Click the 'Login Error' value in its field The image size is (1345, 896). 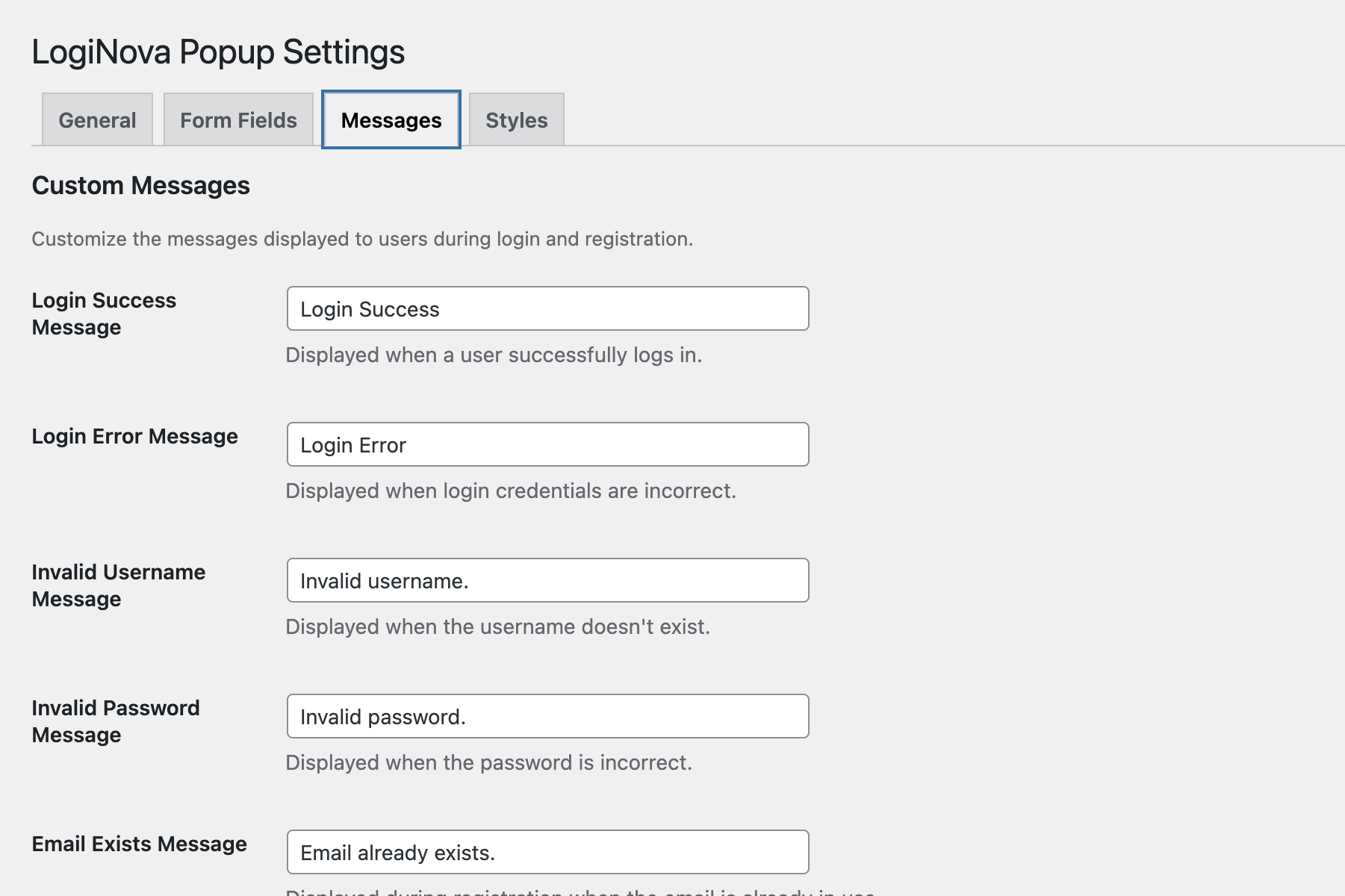(x=352, y=444)
